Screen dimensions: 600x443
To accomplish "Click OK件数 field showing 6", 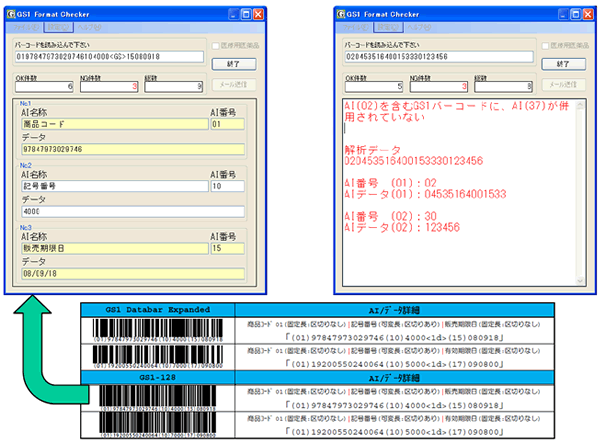I will [44, 86].
